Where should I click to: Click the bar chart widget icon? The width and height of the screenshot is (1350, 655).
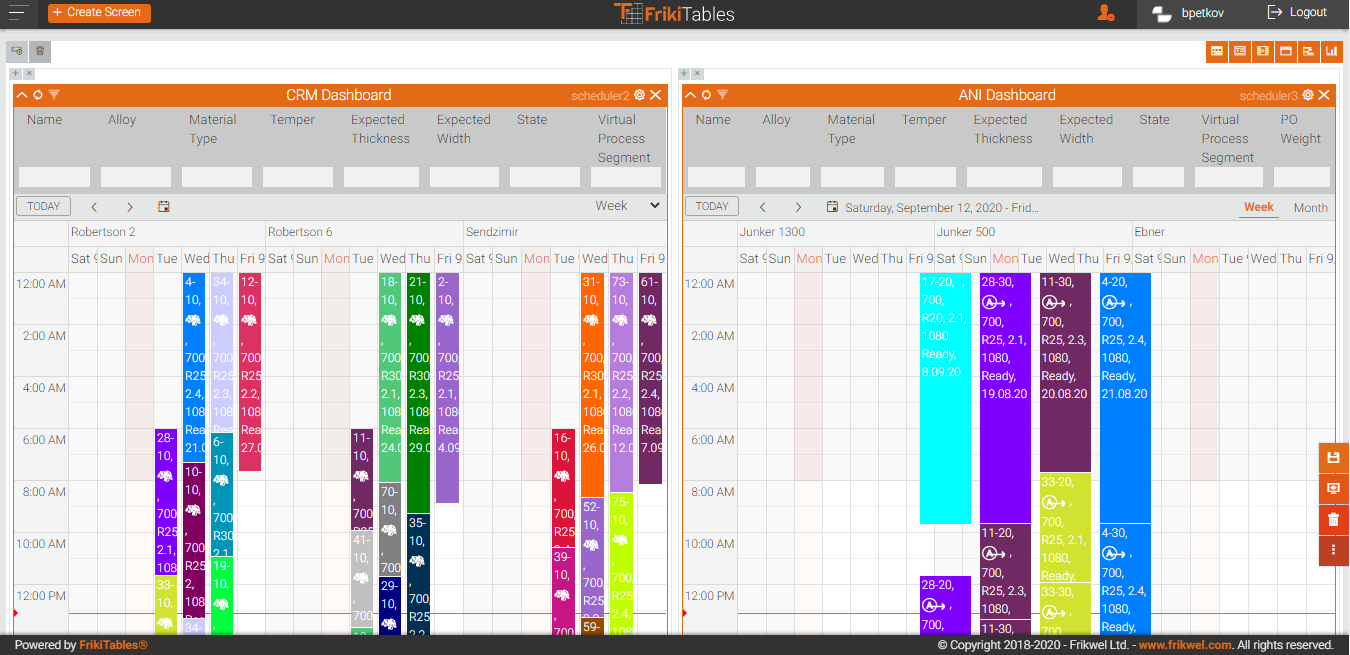(x=1331, y=51)
